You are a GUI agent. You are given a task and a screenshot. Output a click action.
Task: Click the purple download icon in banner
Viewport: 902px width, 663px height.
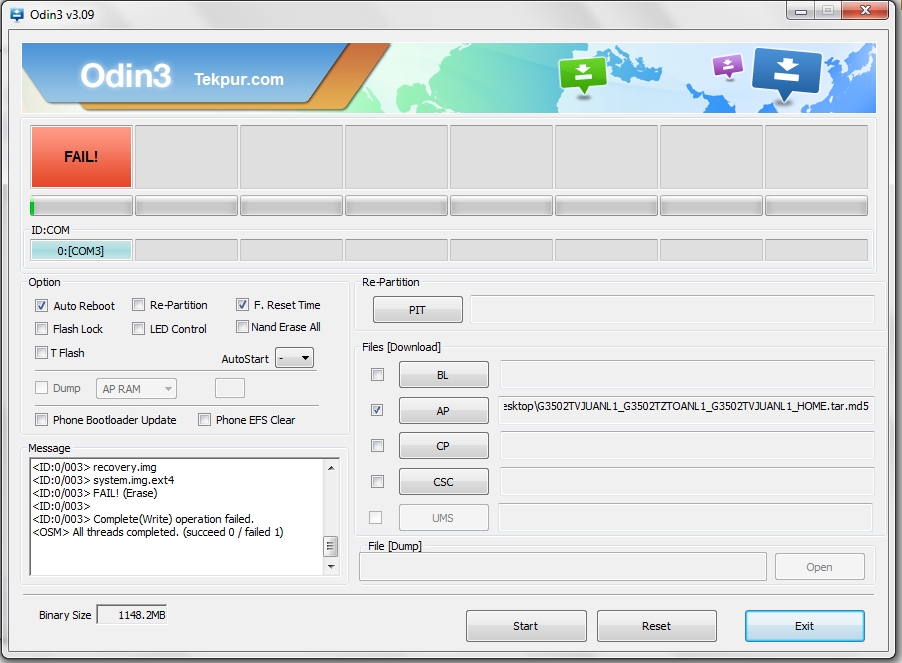pos(728,66)
